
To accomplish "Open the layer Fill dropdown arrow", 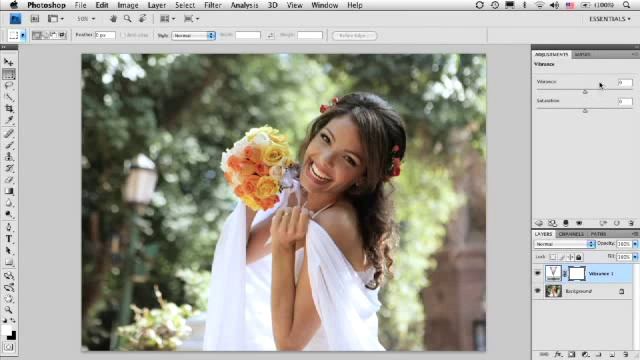I will [x=635, y=257].
